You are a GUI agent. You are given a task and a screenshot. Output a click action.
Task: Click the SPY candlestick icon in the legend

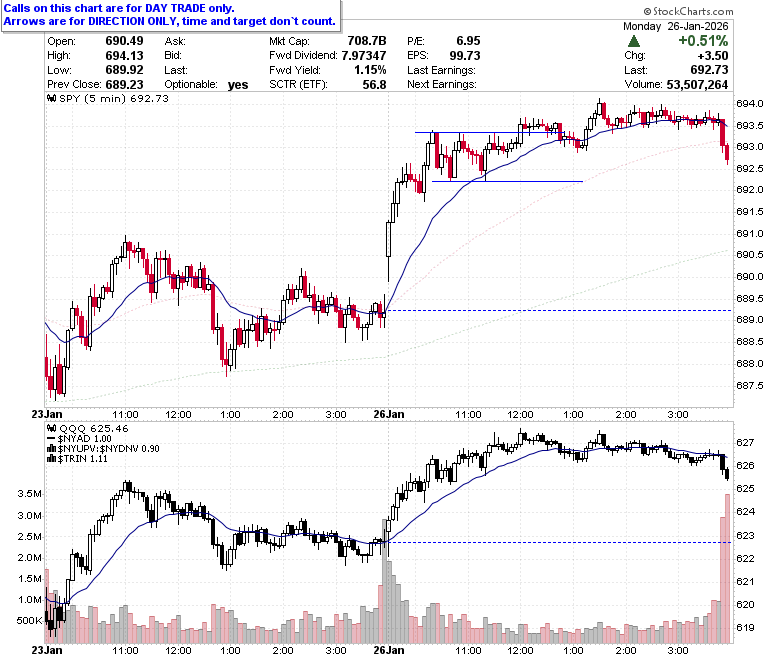tap(51, 98)
